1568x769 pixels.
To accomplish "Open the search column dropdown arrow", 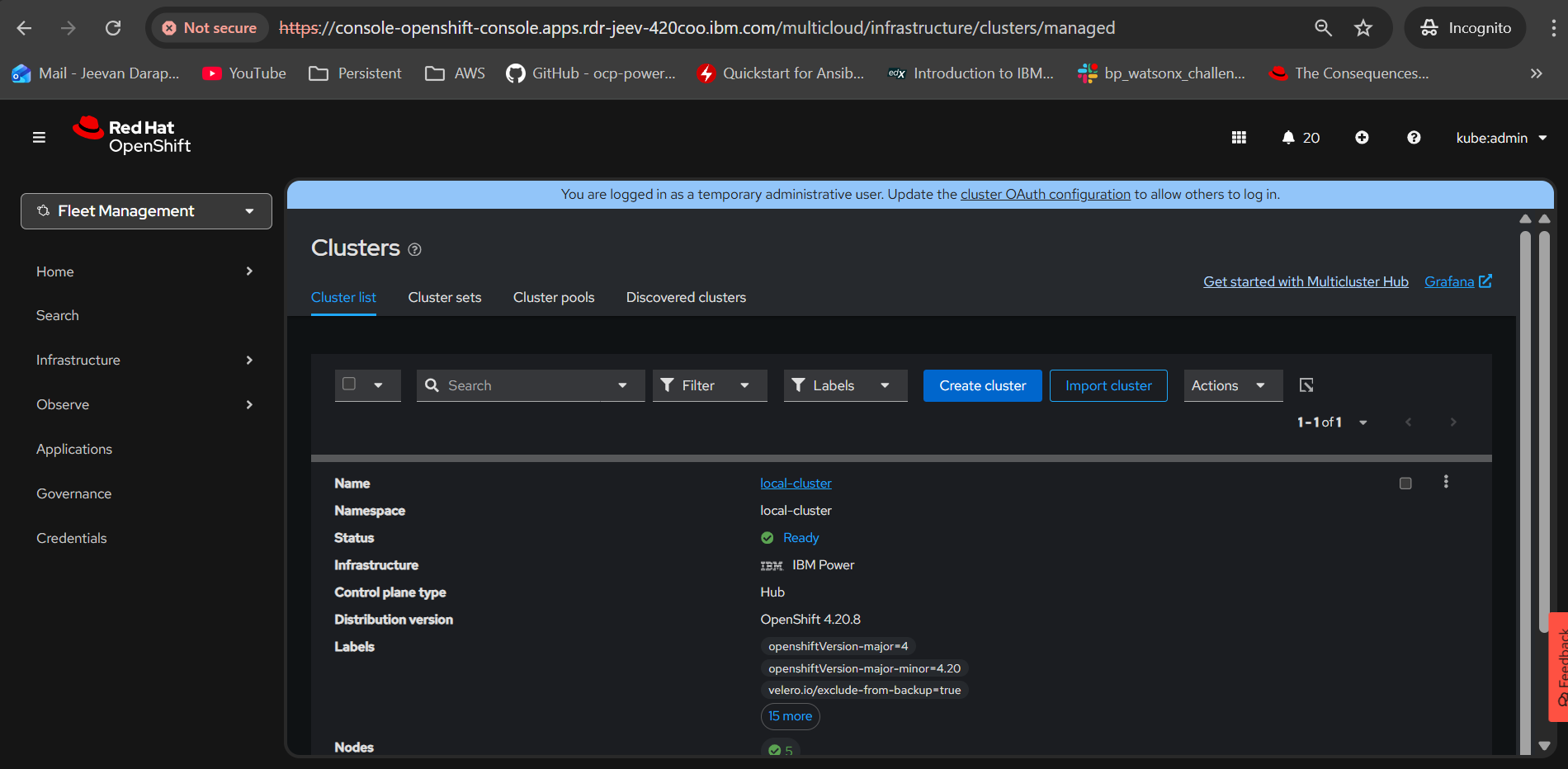I will 622,385.
